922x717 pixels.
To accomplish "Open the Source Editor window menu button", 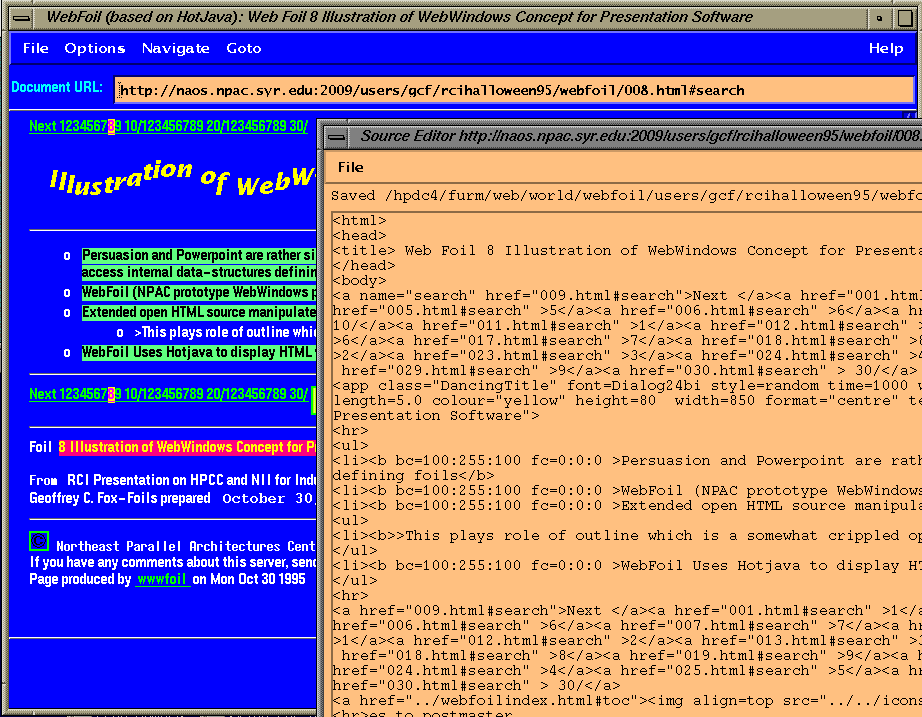I will coord(337,137).
